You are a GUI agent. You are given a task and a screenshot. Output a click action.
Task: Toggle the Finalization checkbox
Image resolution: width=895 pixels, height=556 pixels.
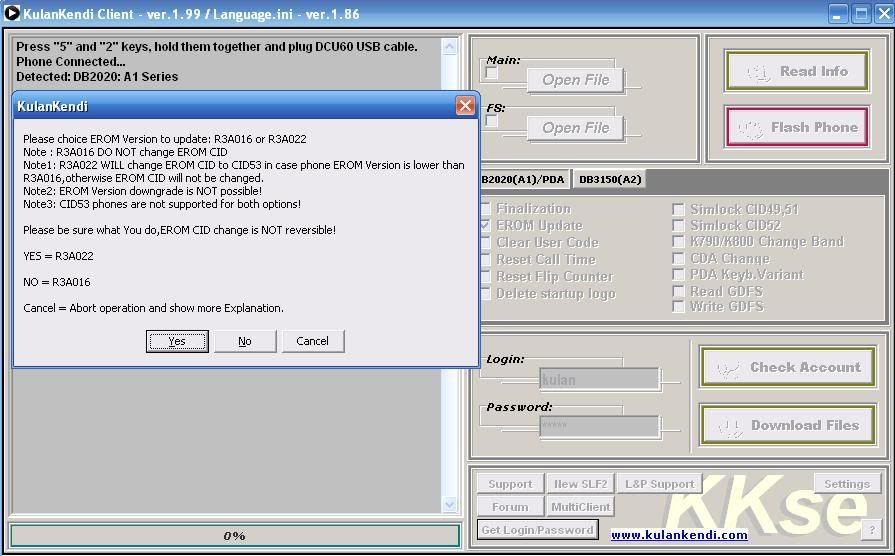tap(486, 208)
